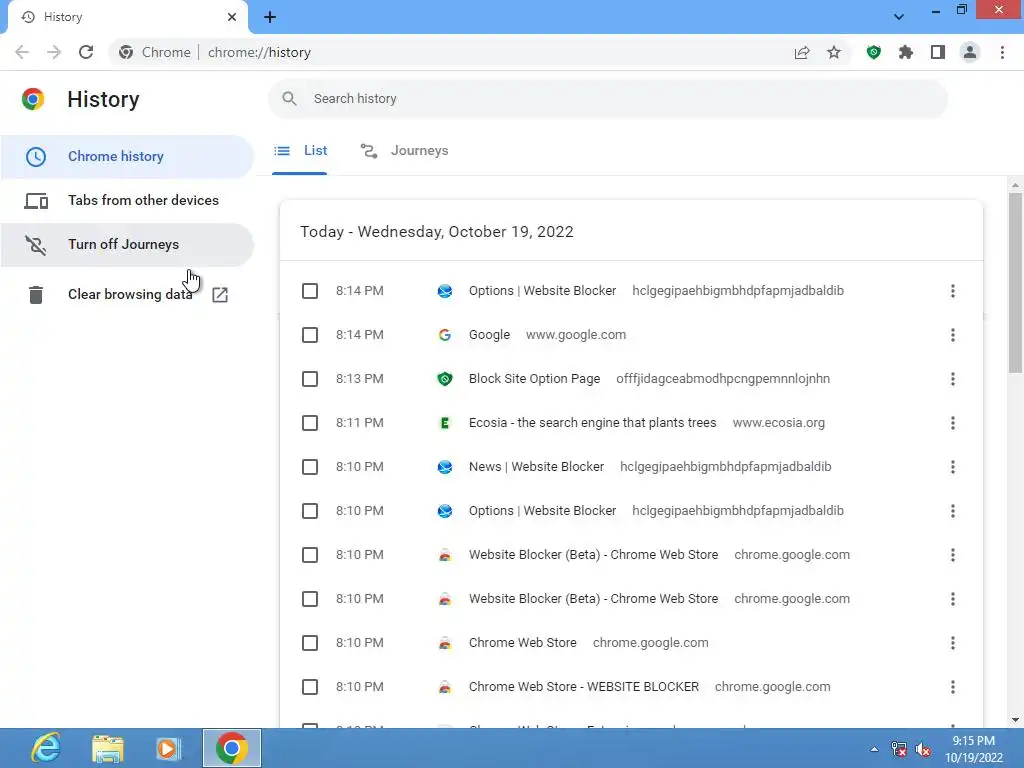
Task: Open actions menu for Chrome Web Store entry
Action: (953, 643)
